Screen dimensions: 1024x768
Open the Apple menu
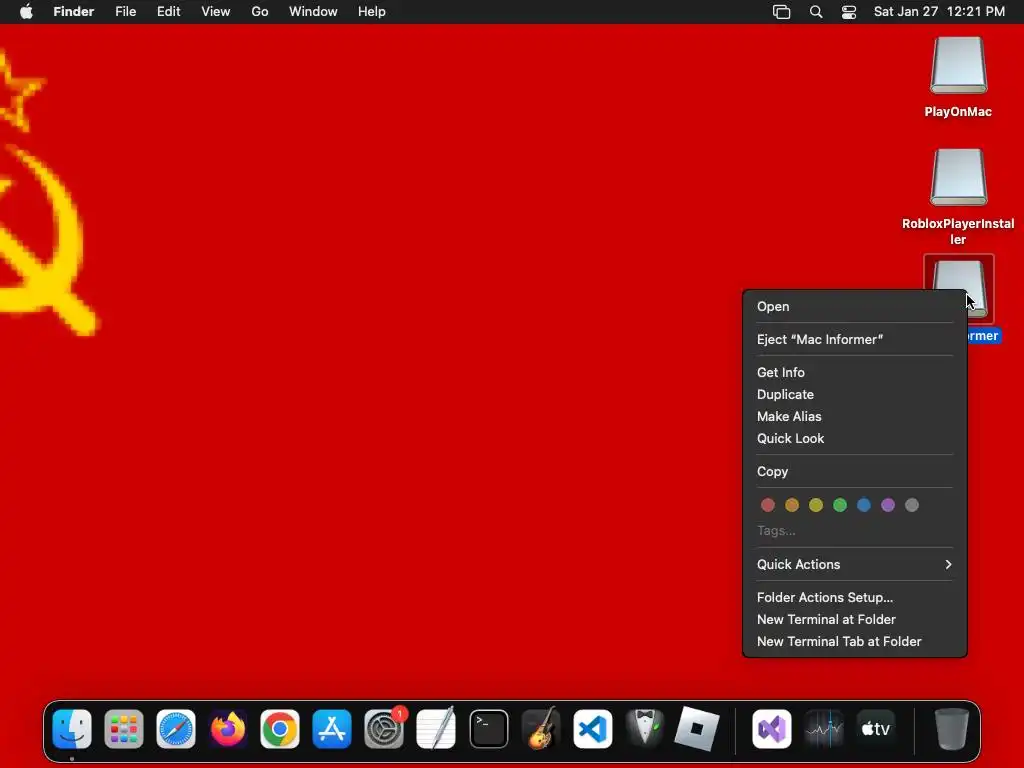tap(26, 12)
